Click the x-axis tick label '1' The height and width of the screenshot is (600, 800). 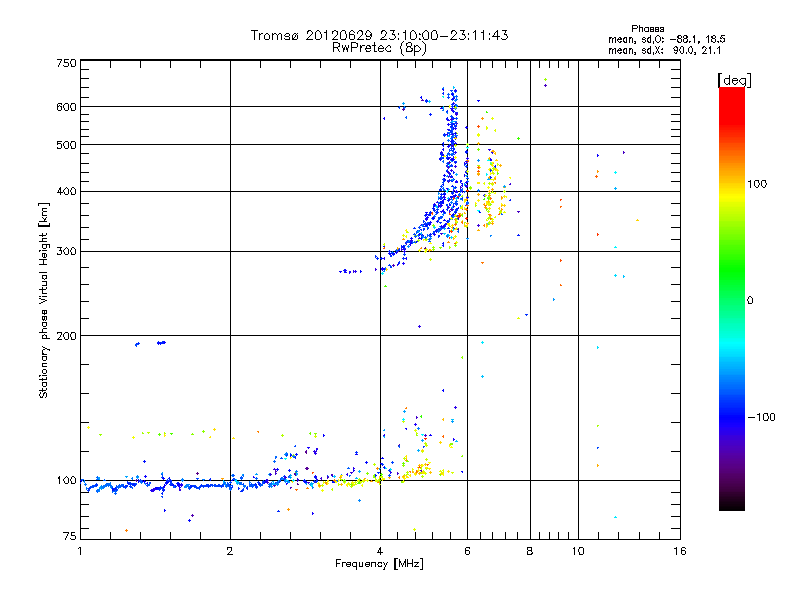coord(80,551)
